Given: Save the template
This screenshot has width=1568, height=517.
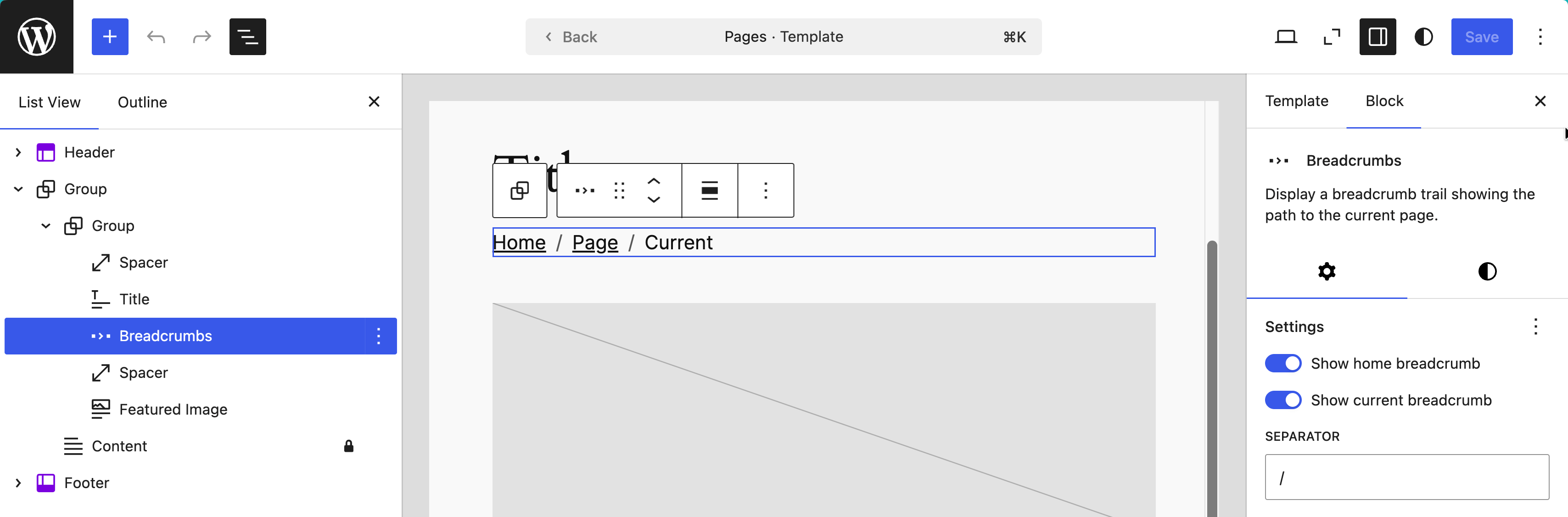Looking at the screenshot, I should coord(1482,37).
